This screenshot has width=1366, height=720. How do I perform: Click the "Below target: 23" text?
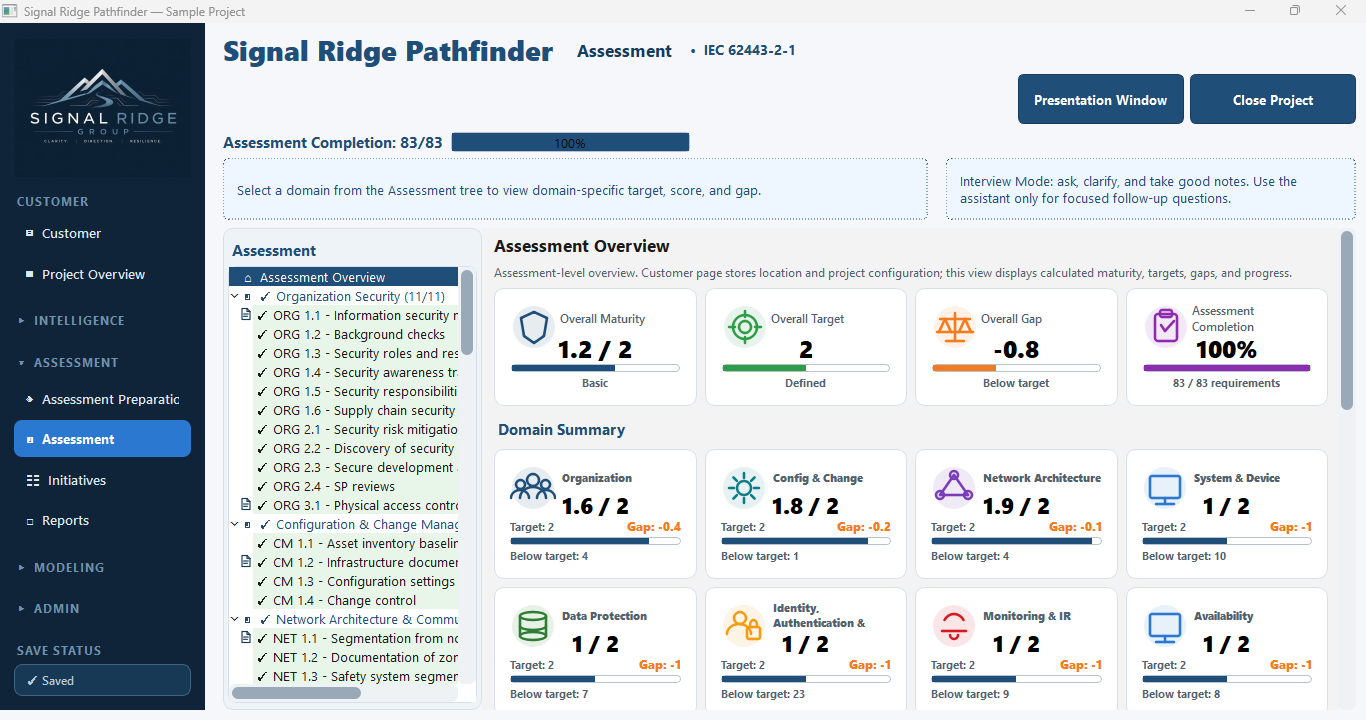(x=763, y=694)
